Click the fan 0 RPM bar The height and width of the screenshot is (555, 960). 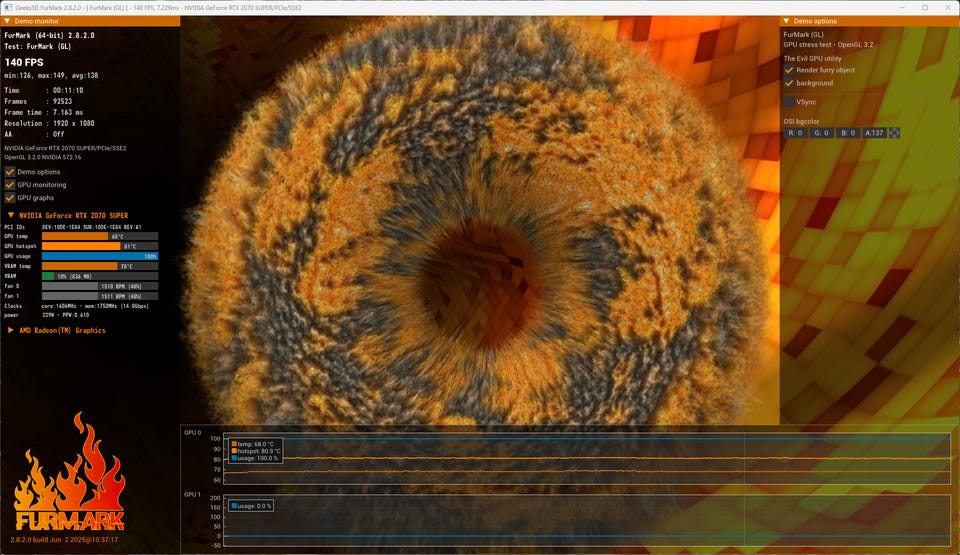click(100, 286)
